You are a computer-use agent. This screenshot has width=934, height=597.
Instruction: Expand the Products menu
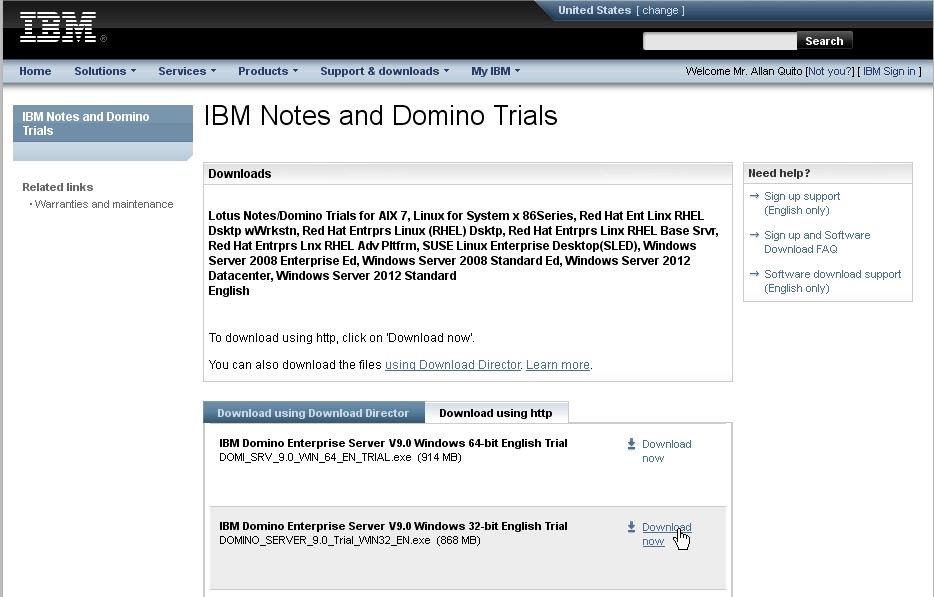pos(268,71)
